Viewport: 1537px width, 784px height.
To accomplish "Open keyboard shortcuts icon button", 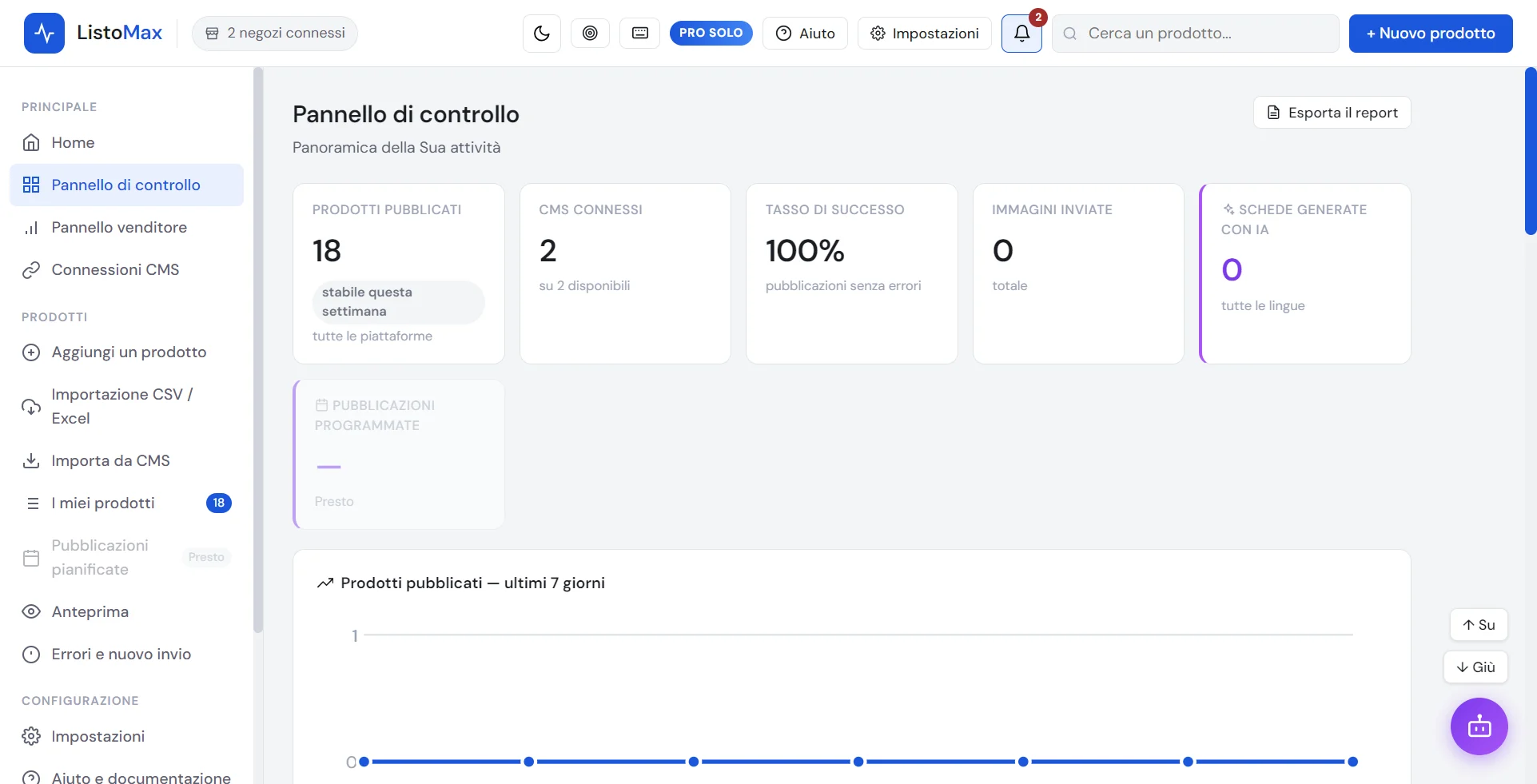I will click(640, 33).
